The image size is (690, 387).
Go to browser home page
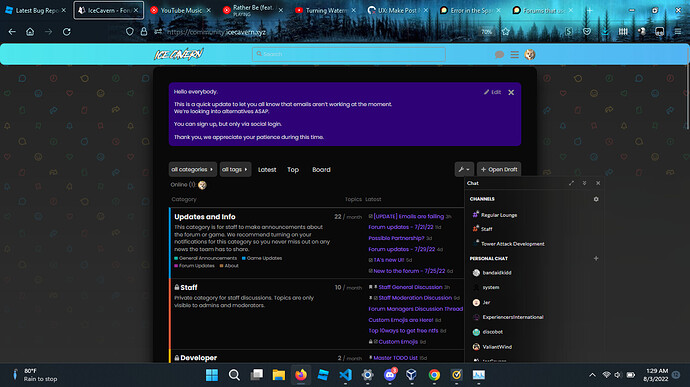coord(30,32)
